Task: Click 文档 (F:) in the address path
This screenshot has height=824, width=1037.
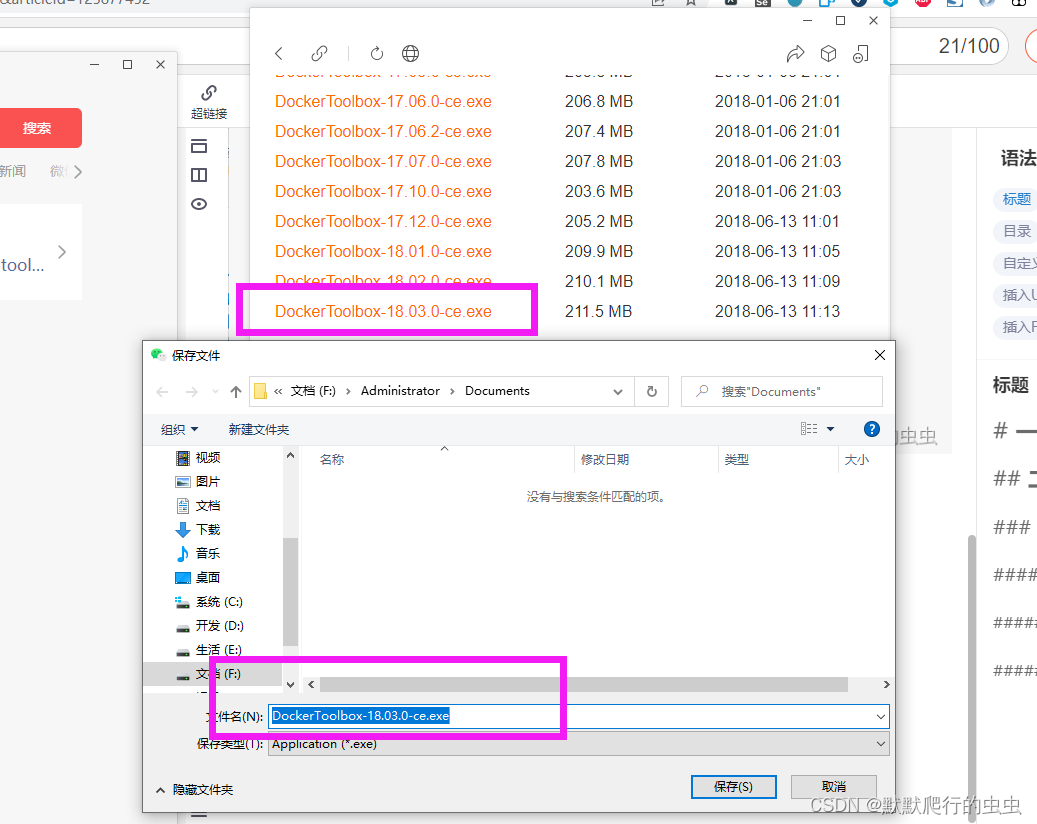Action: click(313, 391)
